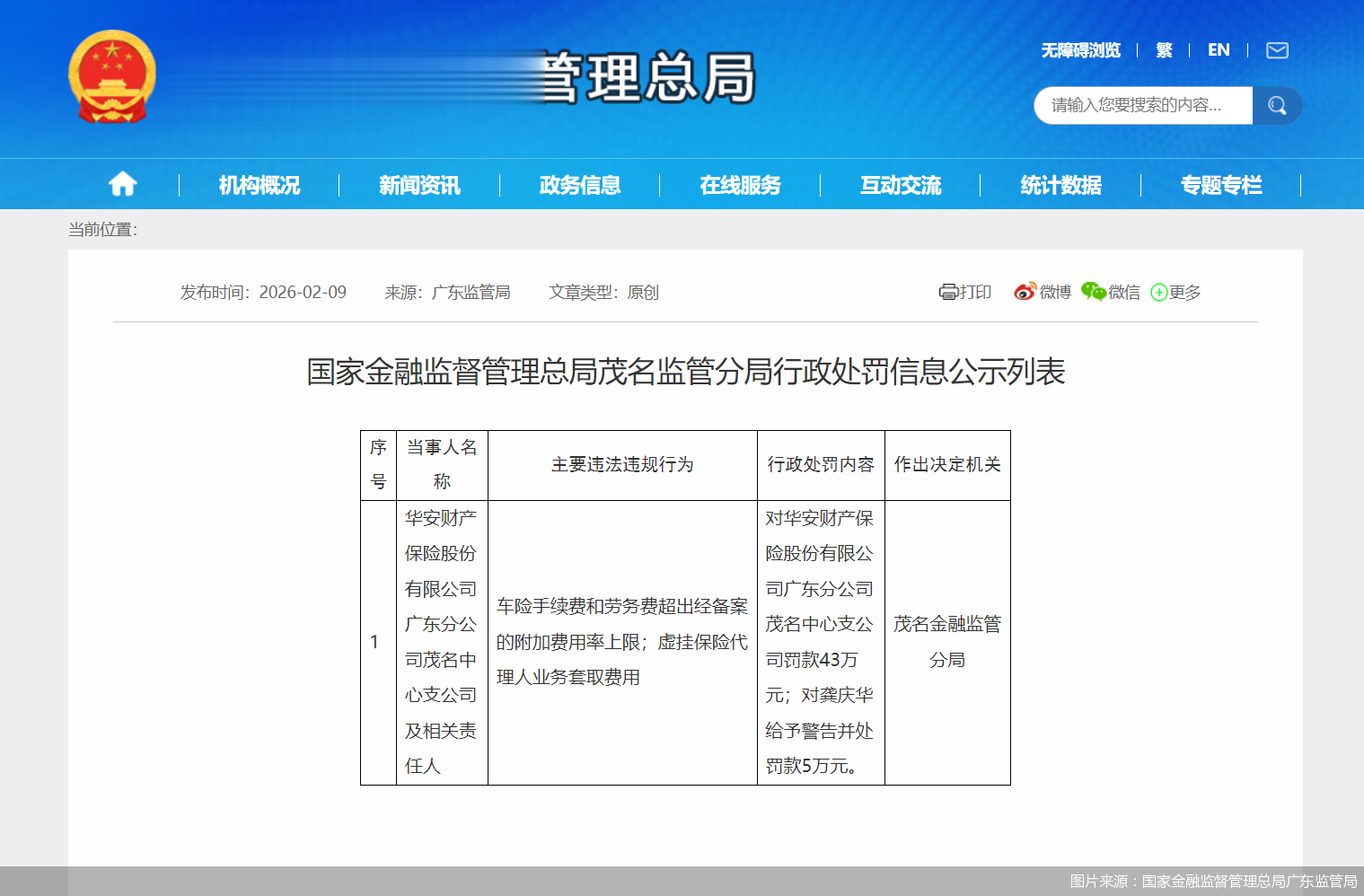Click the 文章类型: 原创 text
This screenshot has height=896, width=1364.
tap(603, 292)
